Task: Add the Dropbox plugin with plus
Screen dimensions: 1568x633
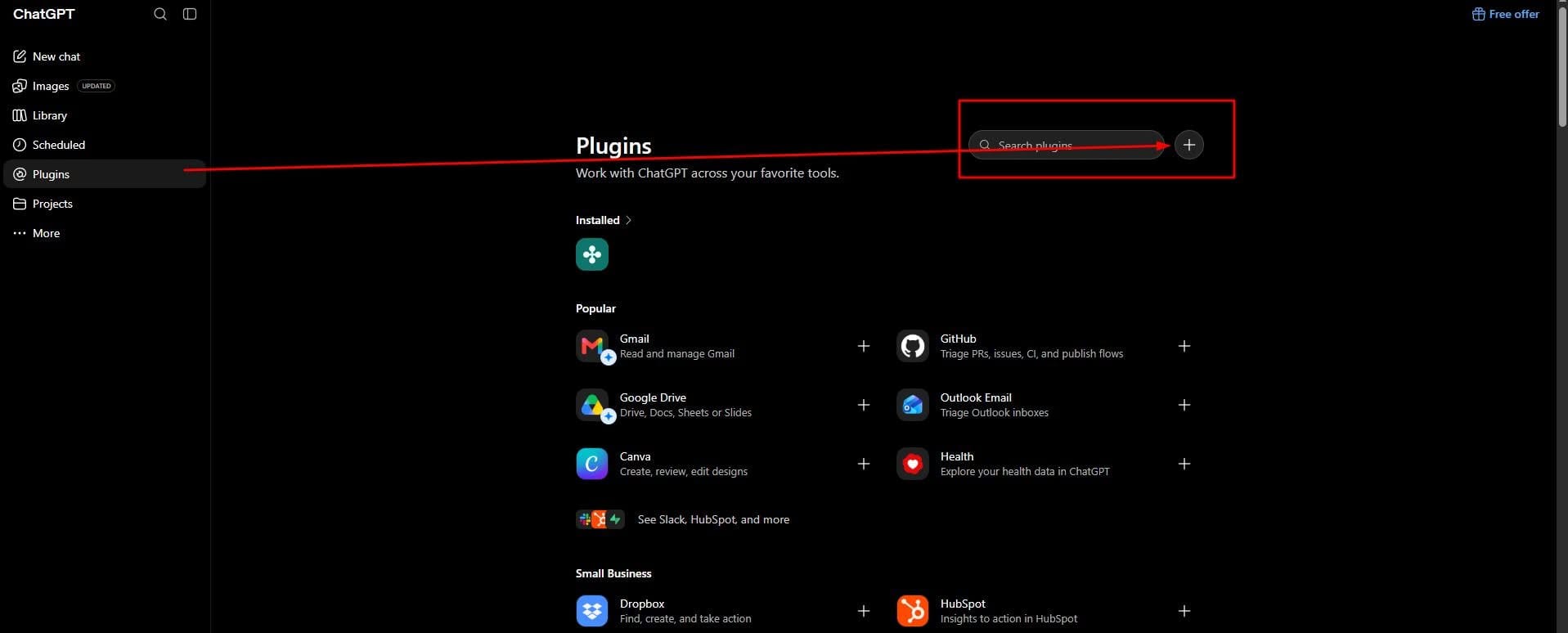Action: (864, 611)
